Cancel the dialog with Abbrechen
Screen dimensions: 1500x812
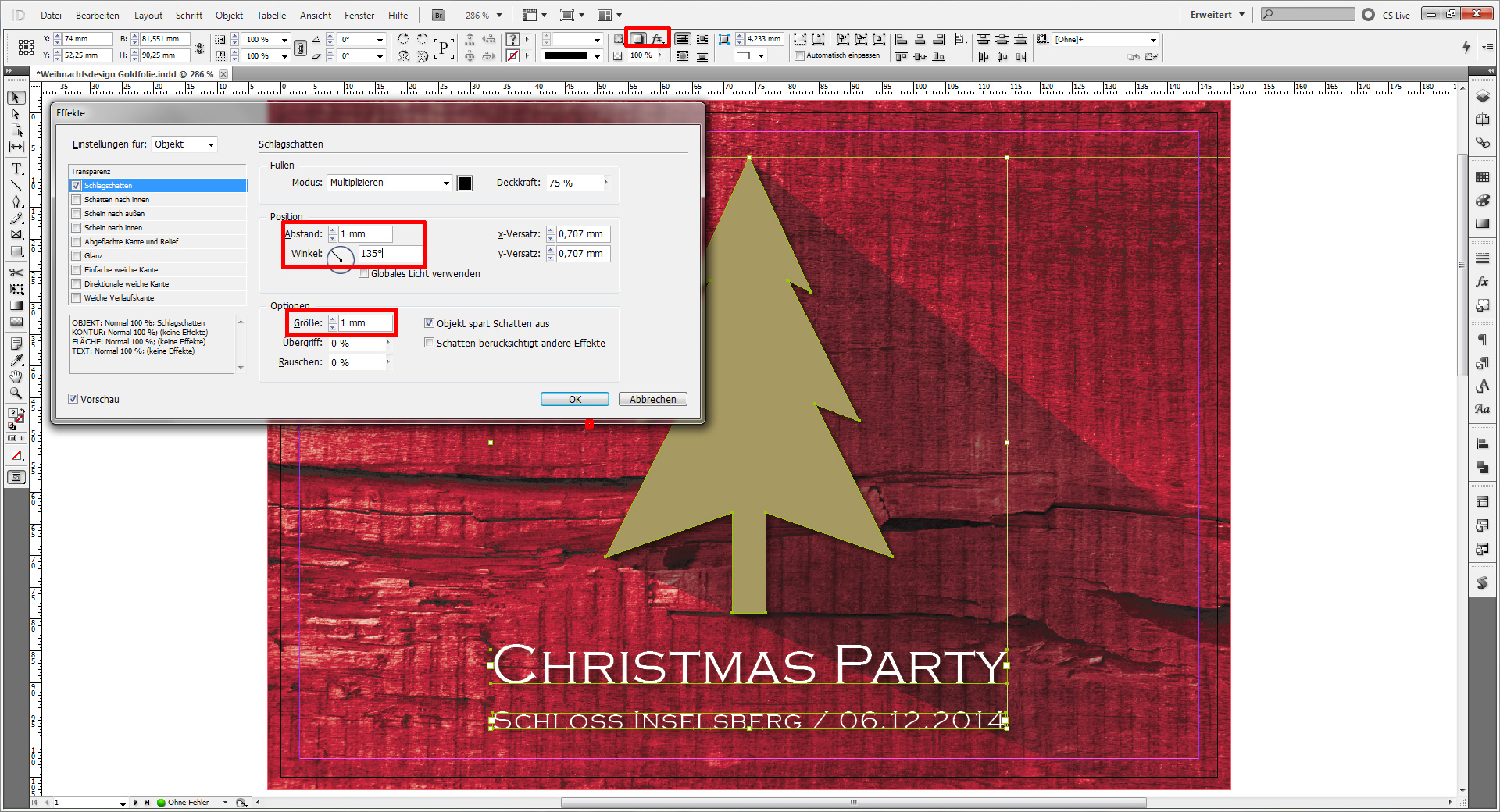click(652, 399)
